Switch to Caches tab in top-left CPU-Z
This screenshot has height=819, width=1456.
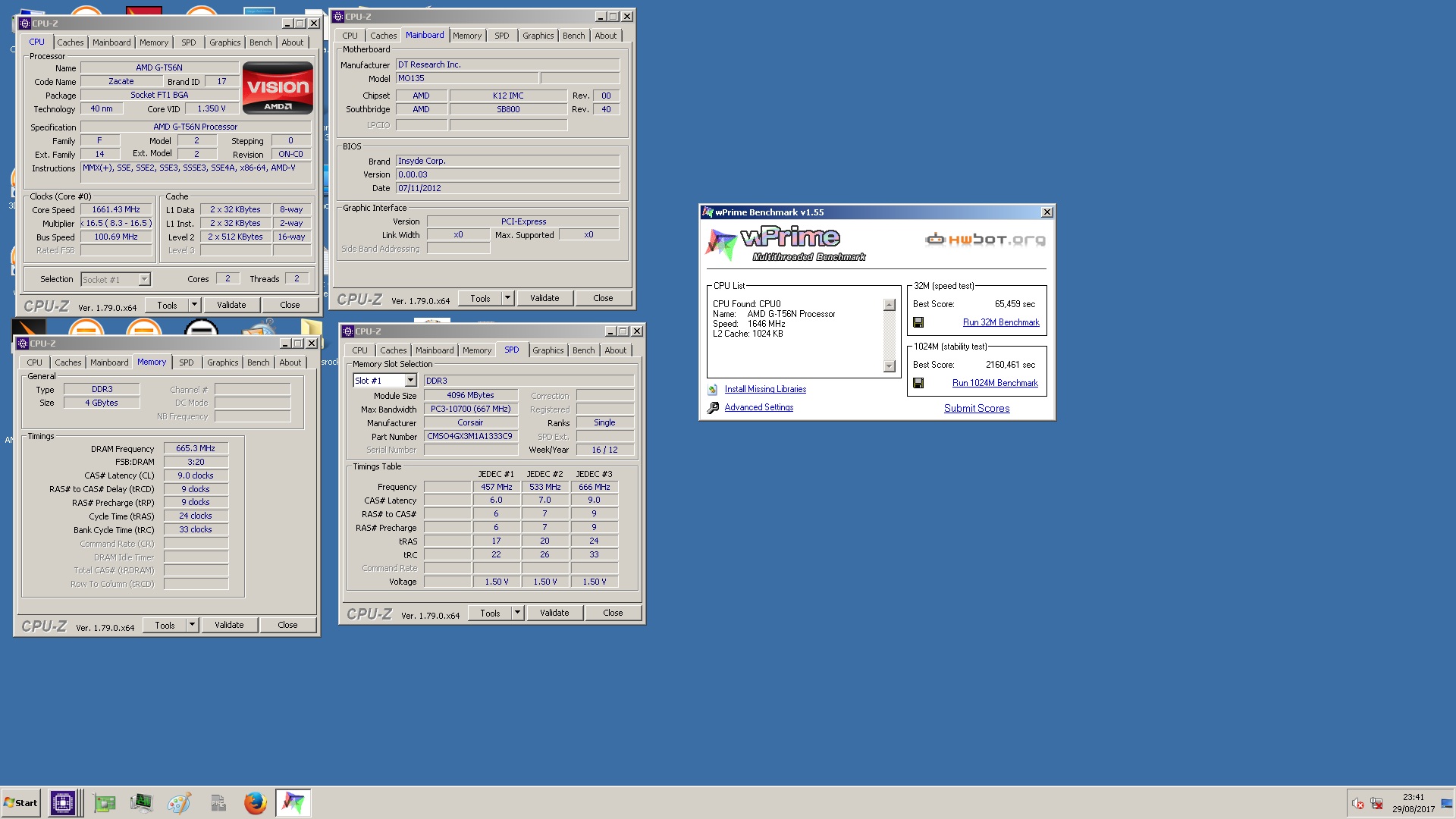(71, 42)
